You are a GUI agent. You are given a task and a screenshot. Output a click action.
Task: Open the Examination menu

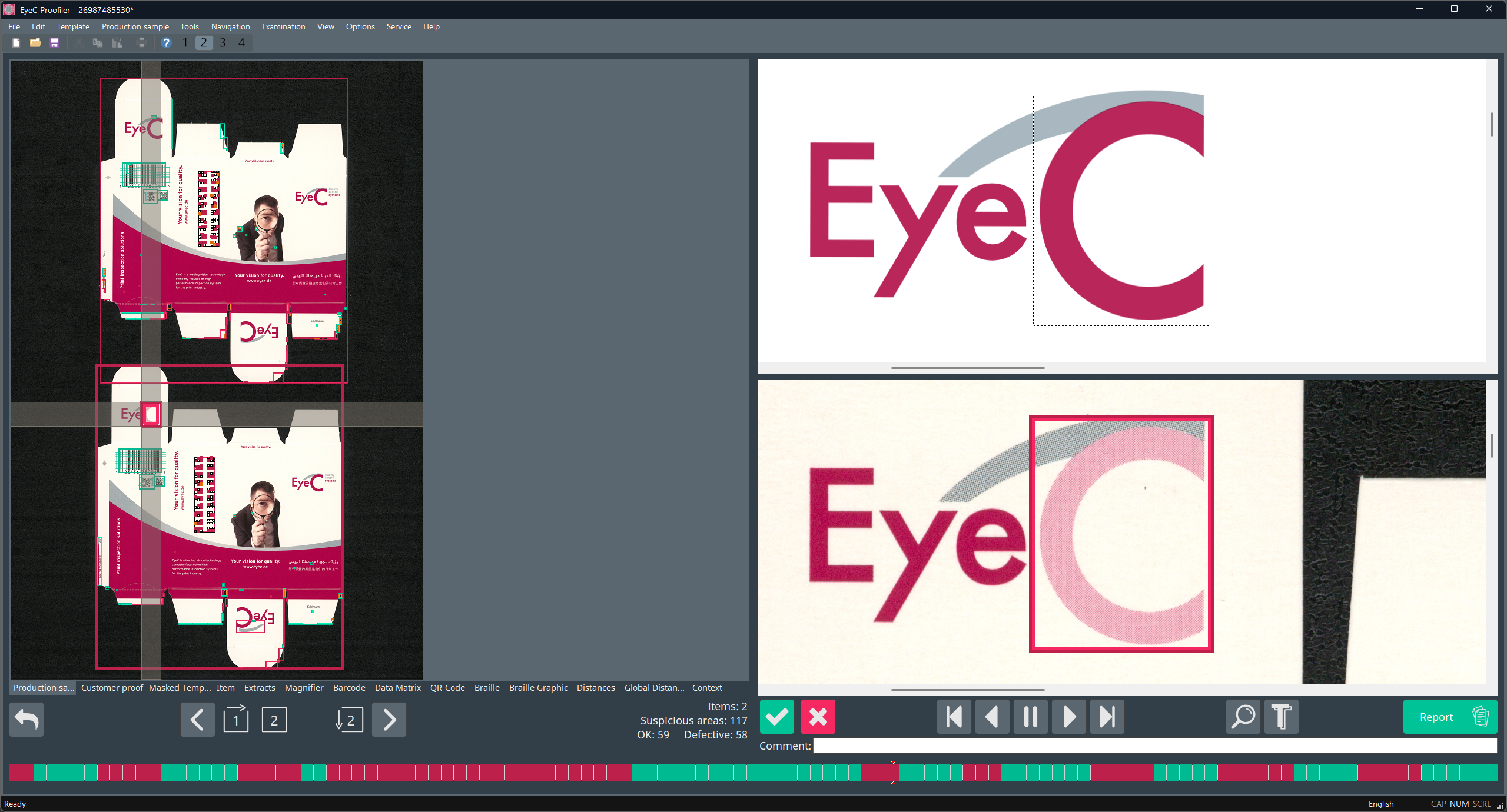[284, 26]
